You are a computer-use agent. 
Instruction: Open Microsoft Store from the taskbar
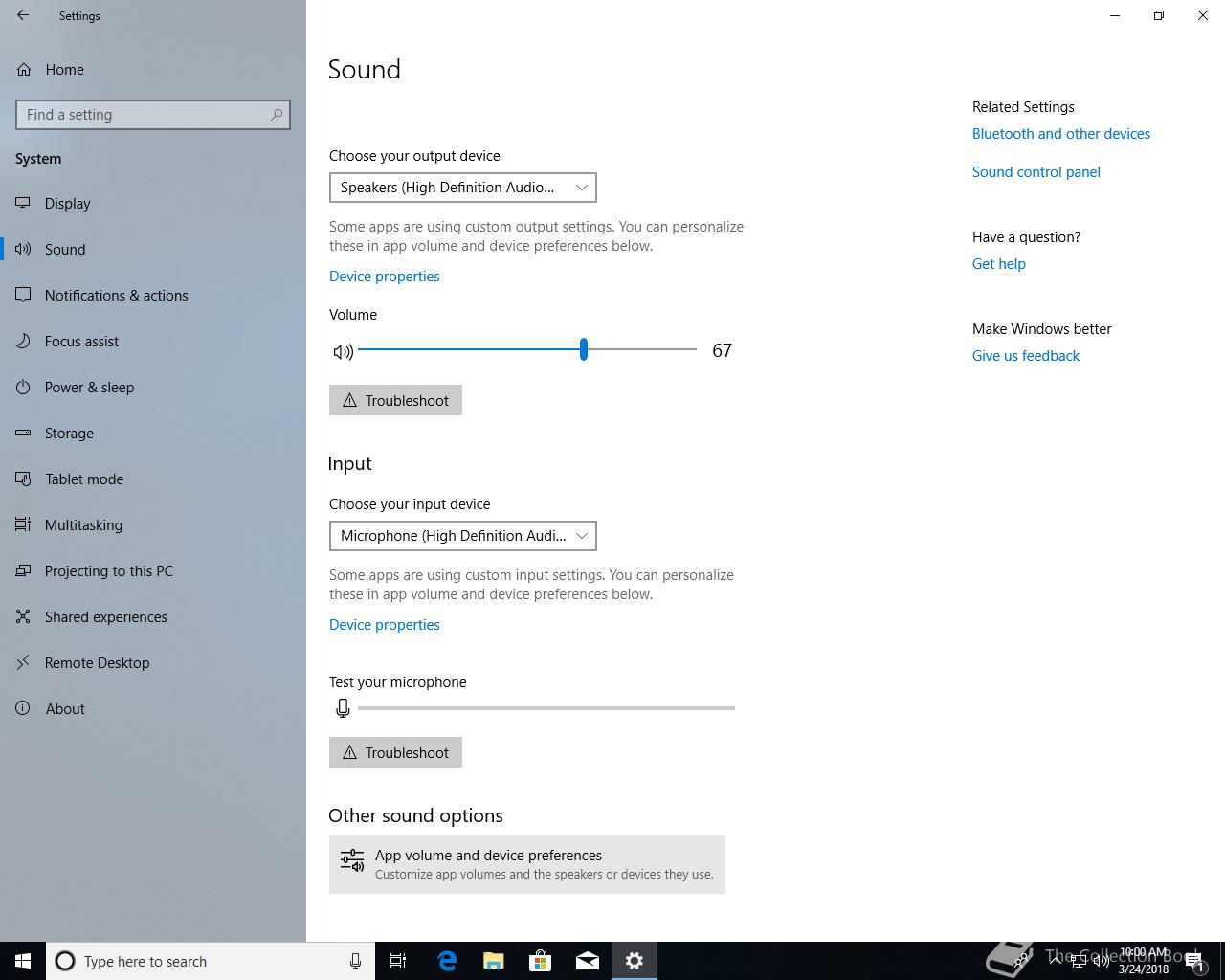(x=541, y=961)
